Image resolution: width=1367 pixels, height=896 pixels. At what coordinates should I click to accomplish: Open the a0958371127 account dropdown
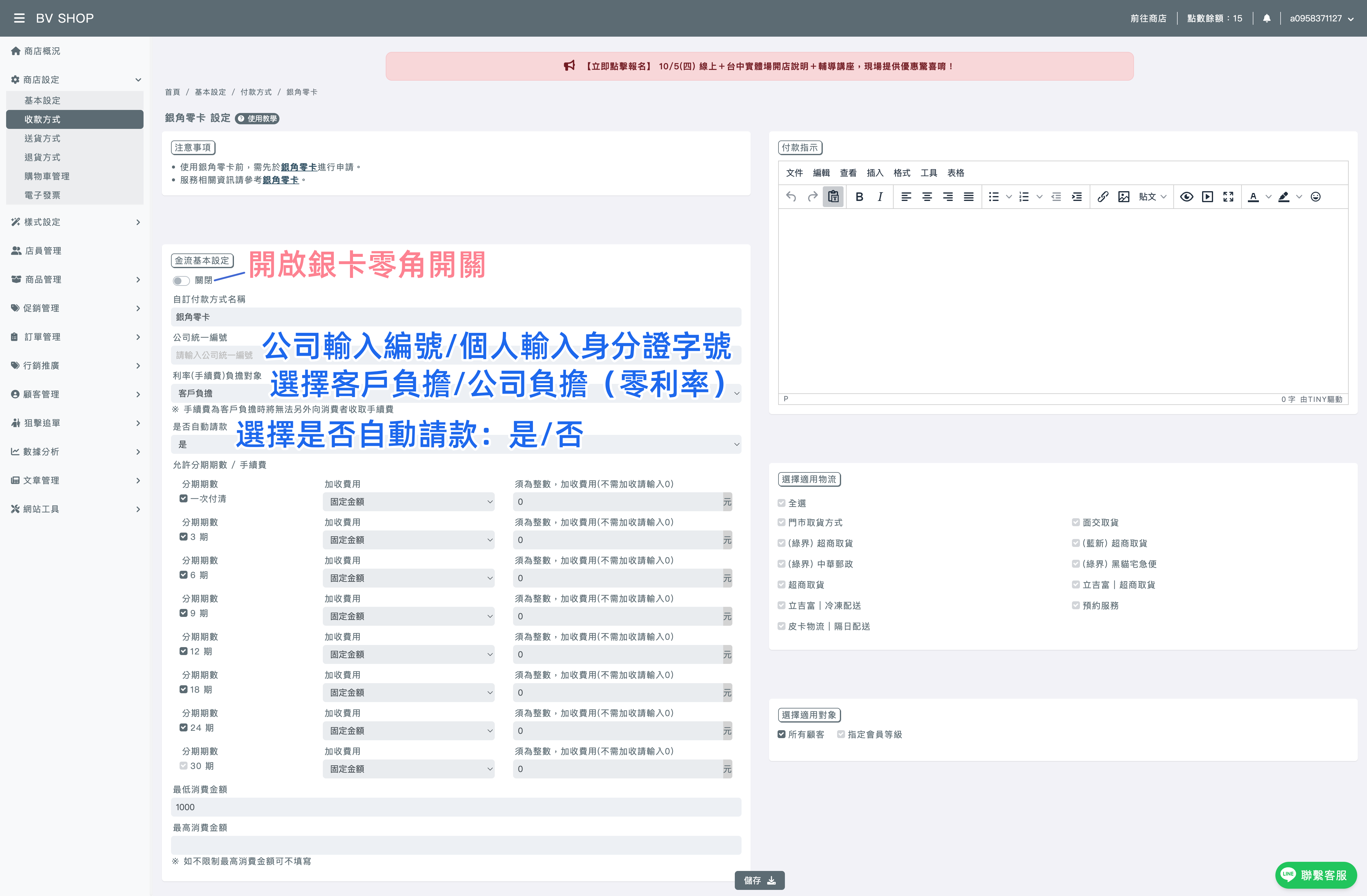1321,18
